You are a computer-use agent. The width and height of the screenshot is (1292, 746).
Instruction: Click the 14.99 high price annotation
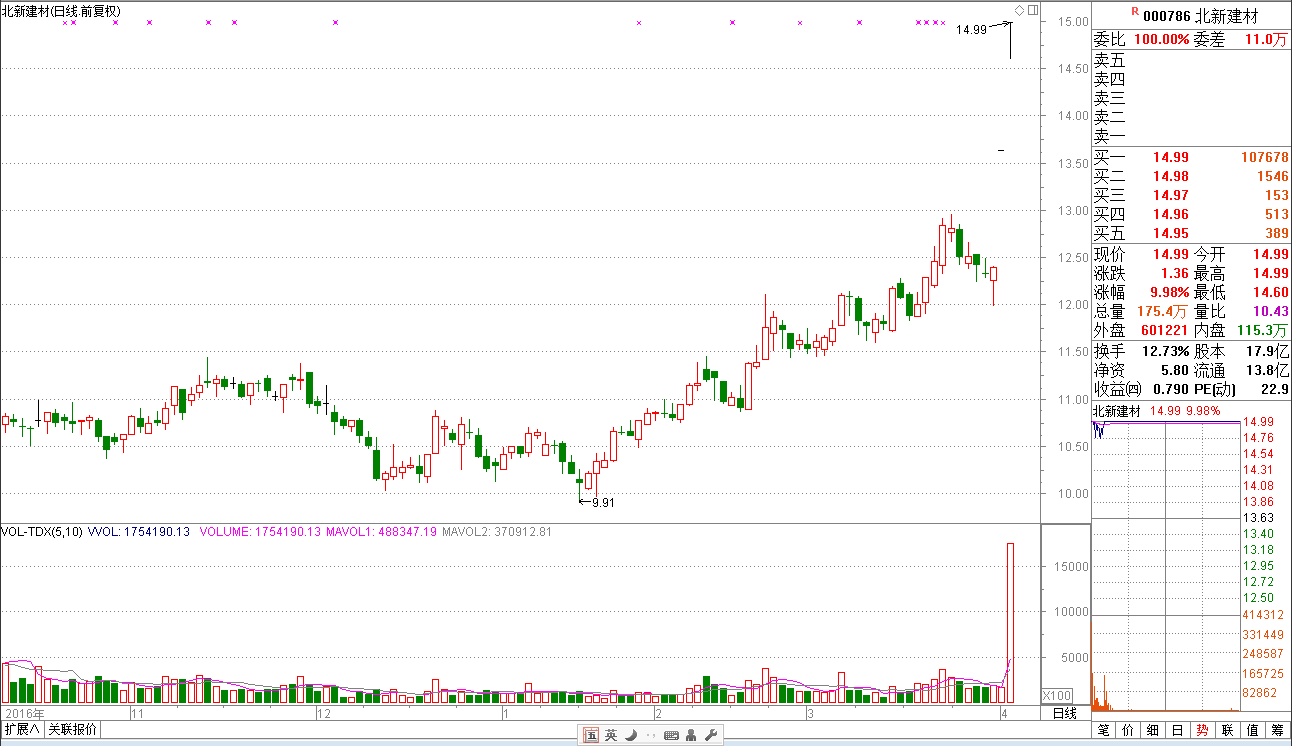pyautogui.click(x=971, y=30)
